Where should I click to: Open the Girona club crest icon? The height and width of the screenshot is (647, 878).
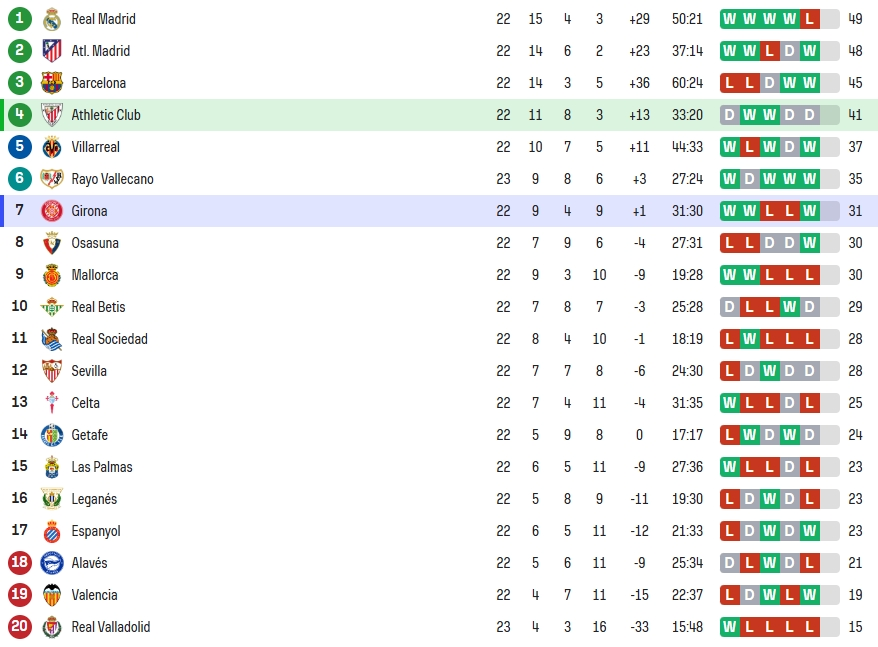click(x=52, y=211)
